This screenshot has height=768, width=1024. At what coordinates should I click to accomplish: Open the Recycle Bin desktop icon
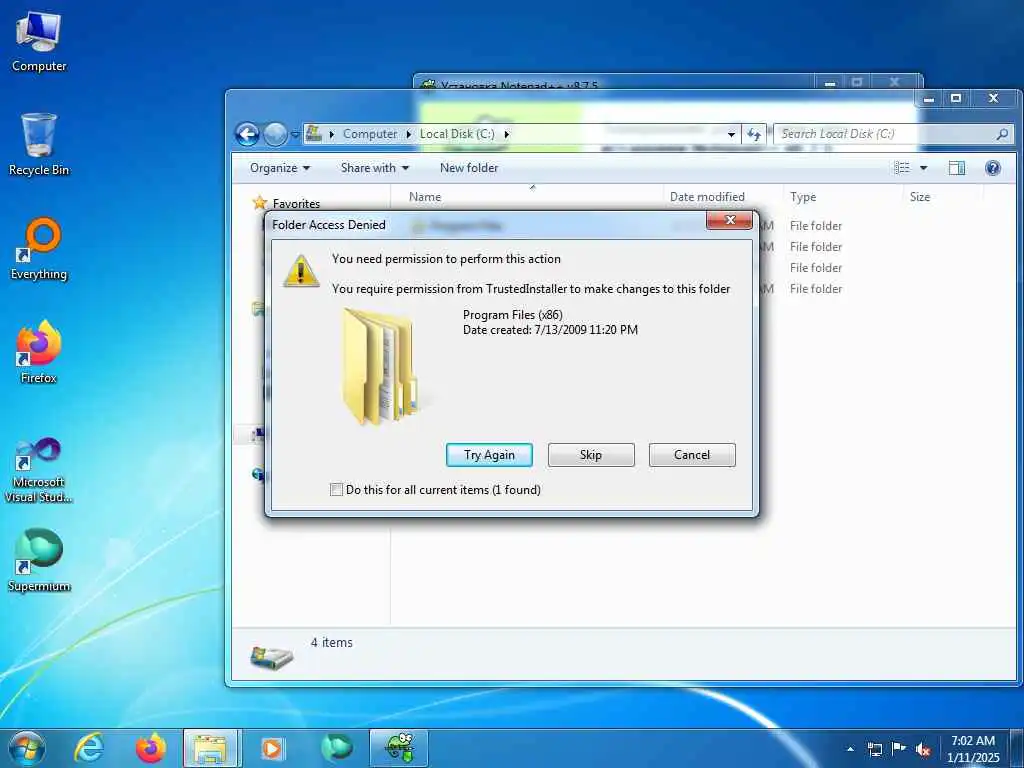pos(39,144)
